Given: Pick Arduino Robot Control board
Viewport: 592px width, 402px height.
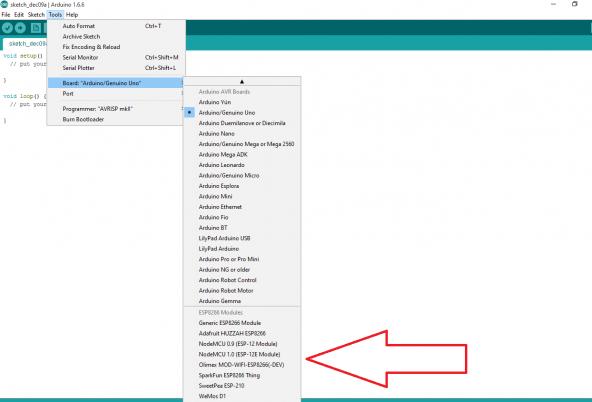Looking at the screenshot, I should tap(242, 280).
